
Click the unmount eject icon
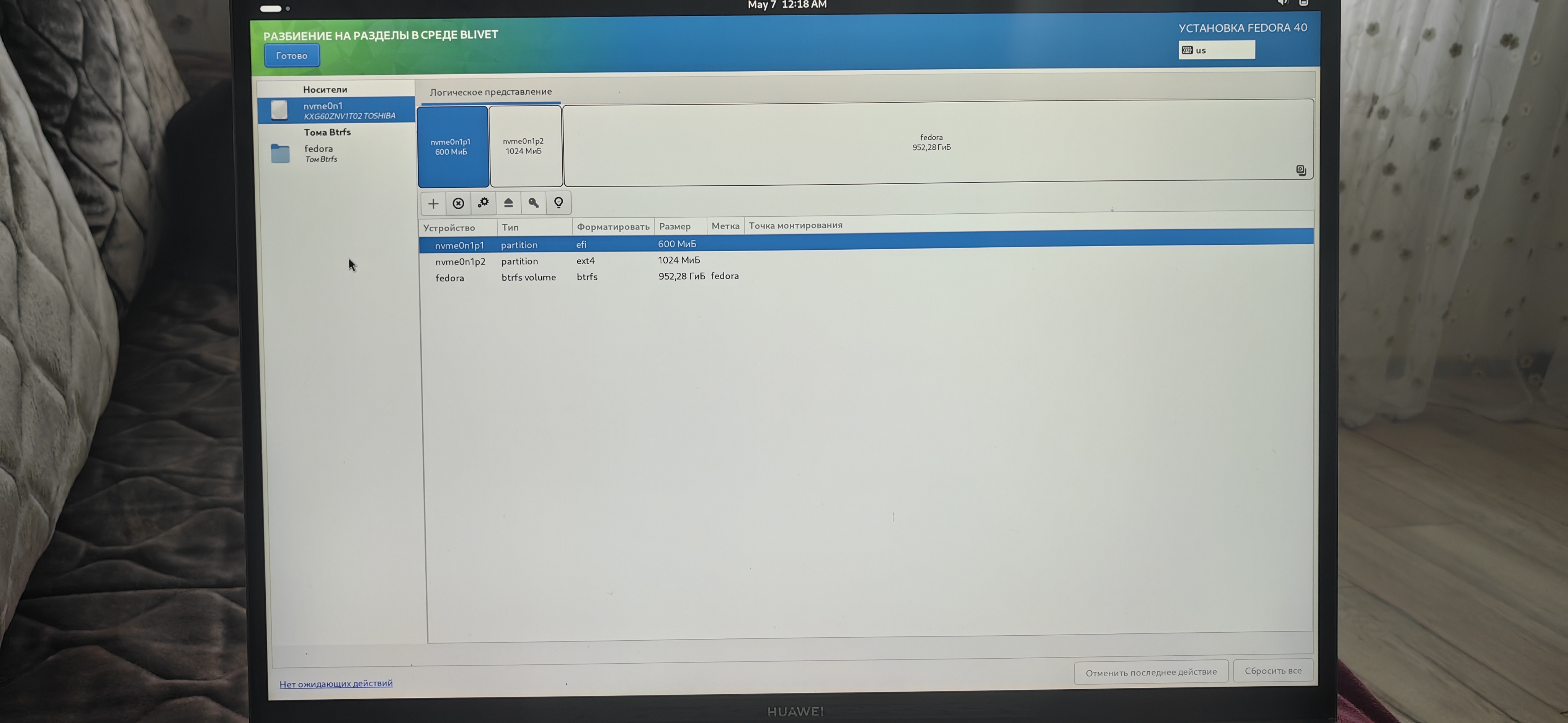508,203
